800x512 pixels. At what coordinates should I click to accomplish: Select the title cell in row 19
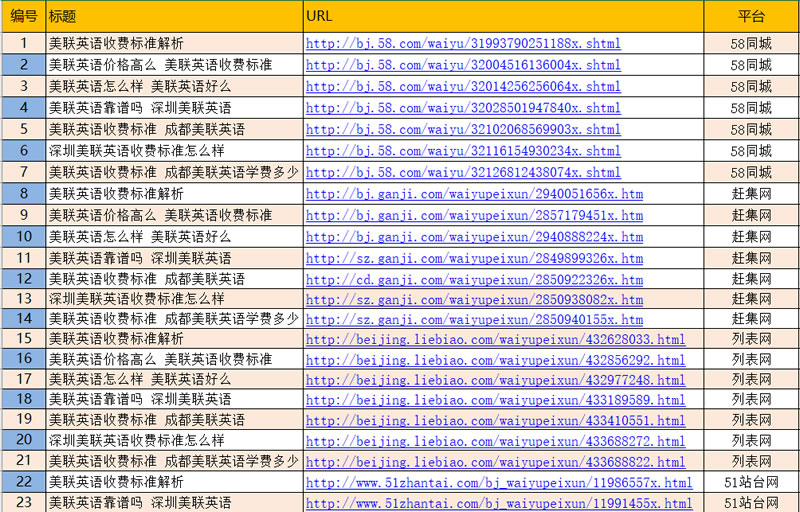(x=174, y=419)
